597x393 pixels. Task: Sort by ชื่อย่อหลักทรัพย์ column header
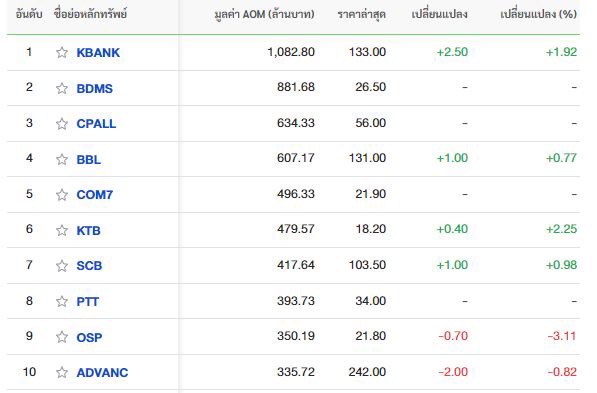point(90,14)
